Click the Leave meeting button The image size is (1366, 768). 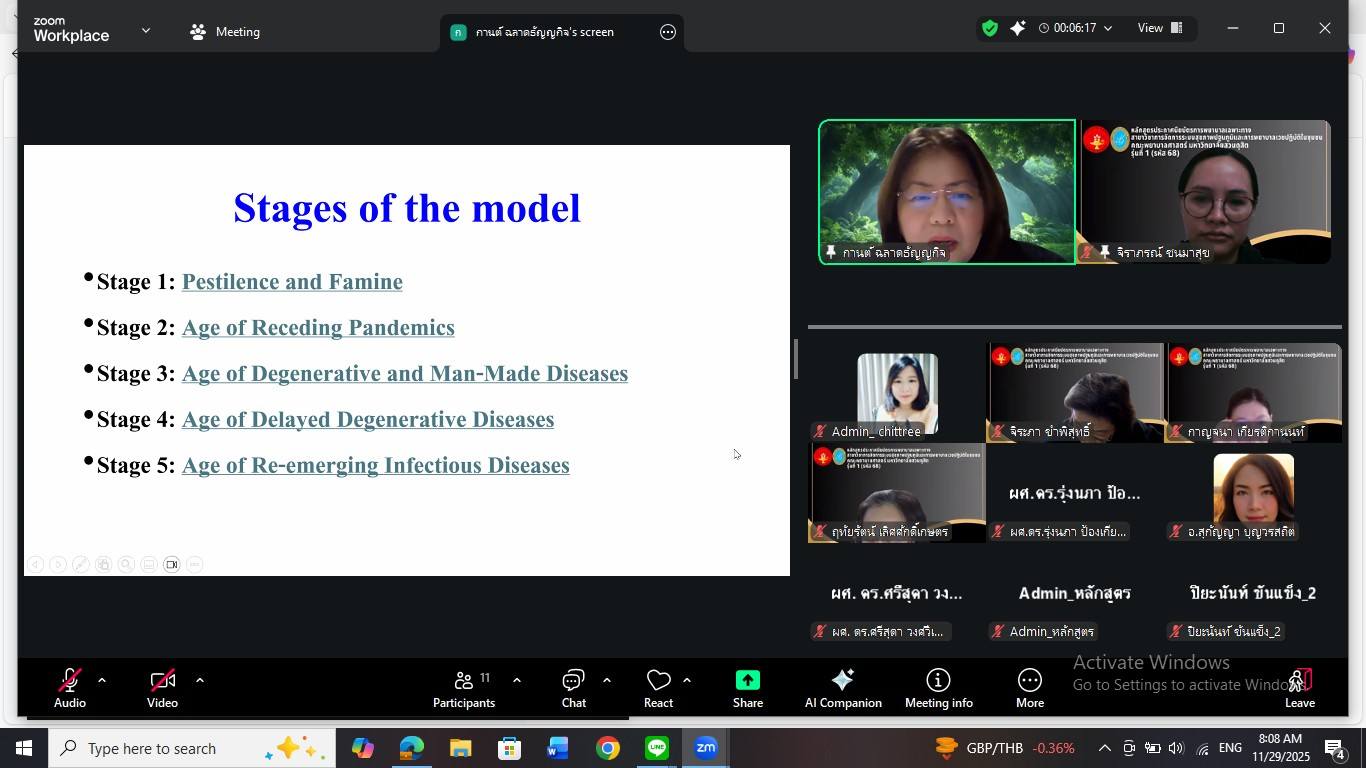point(1299,688)
